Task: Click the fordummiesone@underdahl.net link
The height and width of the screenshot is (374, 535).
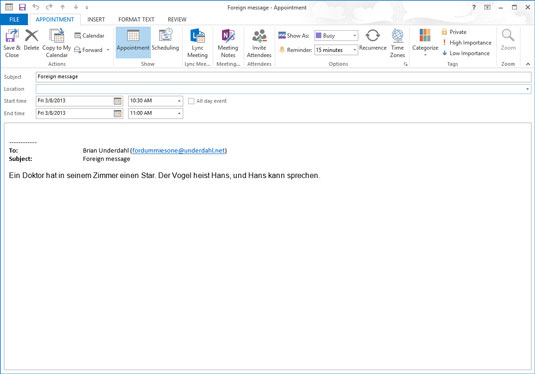Action: (x=178, y=150)
